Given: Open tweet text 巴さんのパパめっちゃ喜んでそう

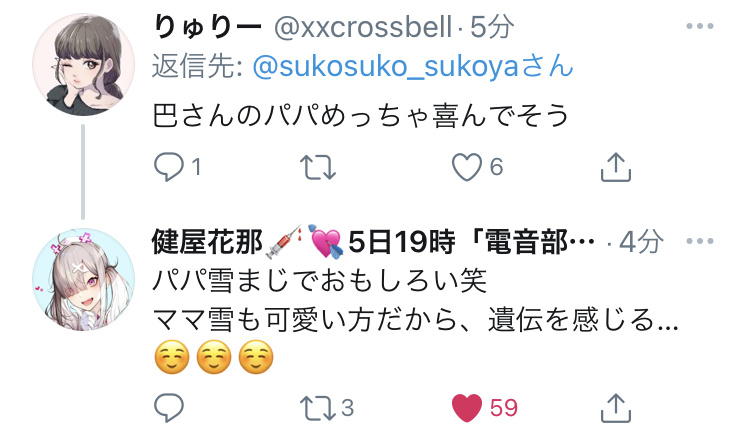Looking at the screenshot, I should pyautogui.click(x=361, y=115).
